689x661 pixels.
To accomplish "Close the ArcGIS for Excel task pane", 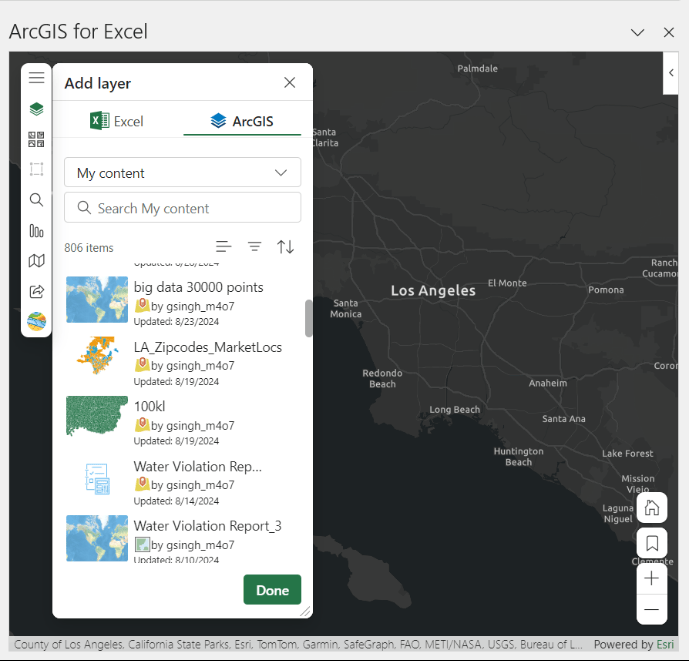I will point(669,32).
